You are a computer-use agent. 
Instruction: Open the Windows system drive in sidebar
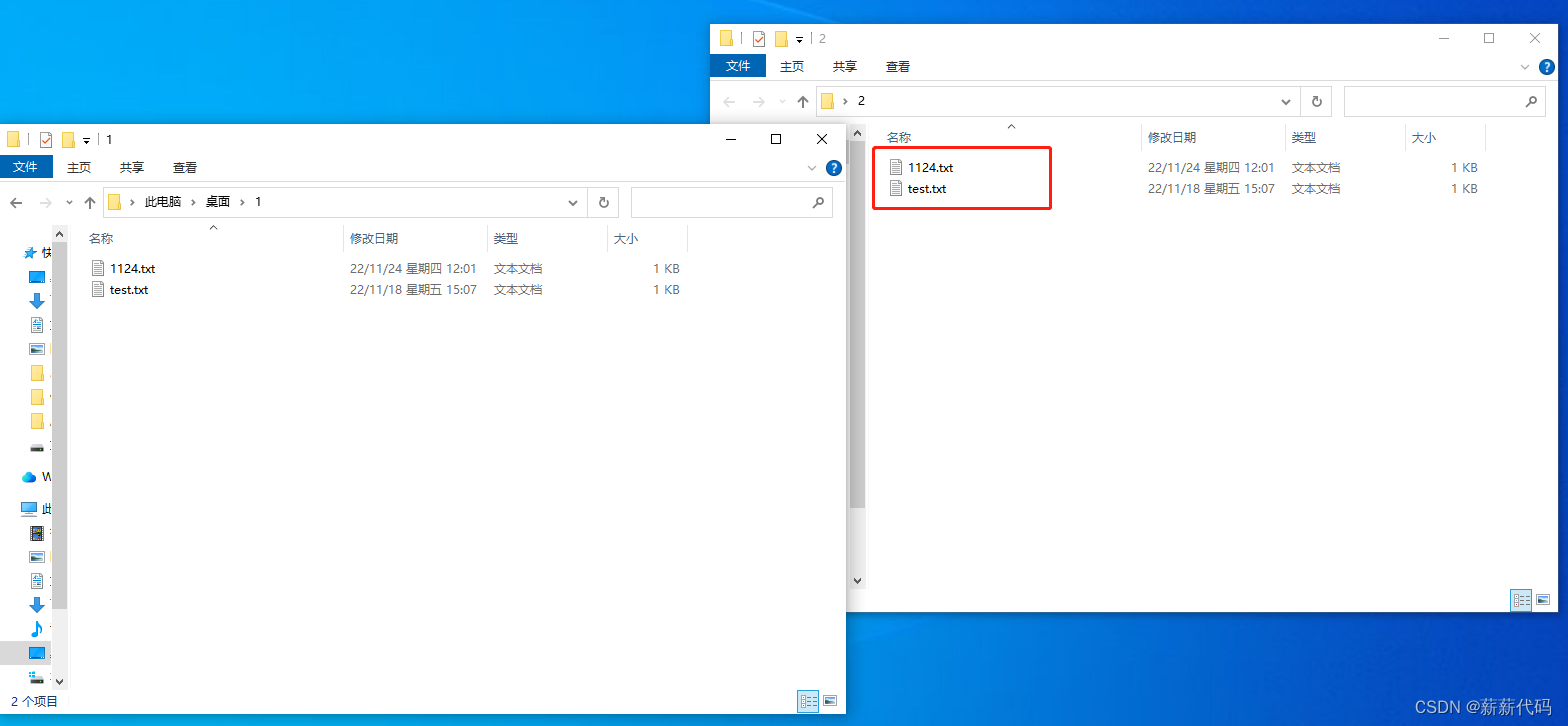37,677
